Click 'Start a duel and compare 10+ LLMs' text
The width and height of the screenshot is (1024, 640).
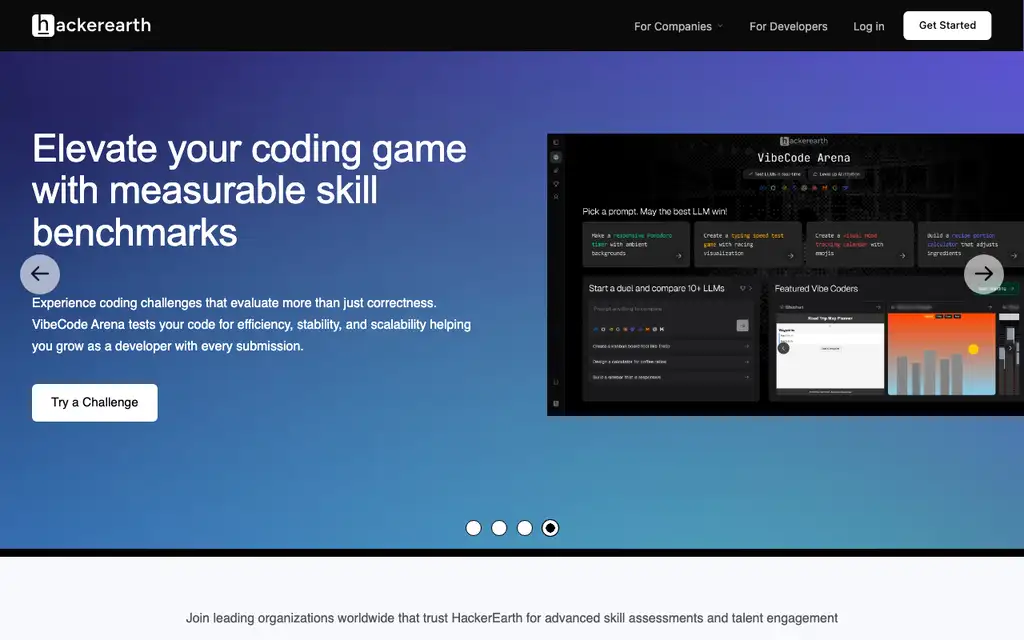pyautogui.click(x=656, y=289)
